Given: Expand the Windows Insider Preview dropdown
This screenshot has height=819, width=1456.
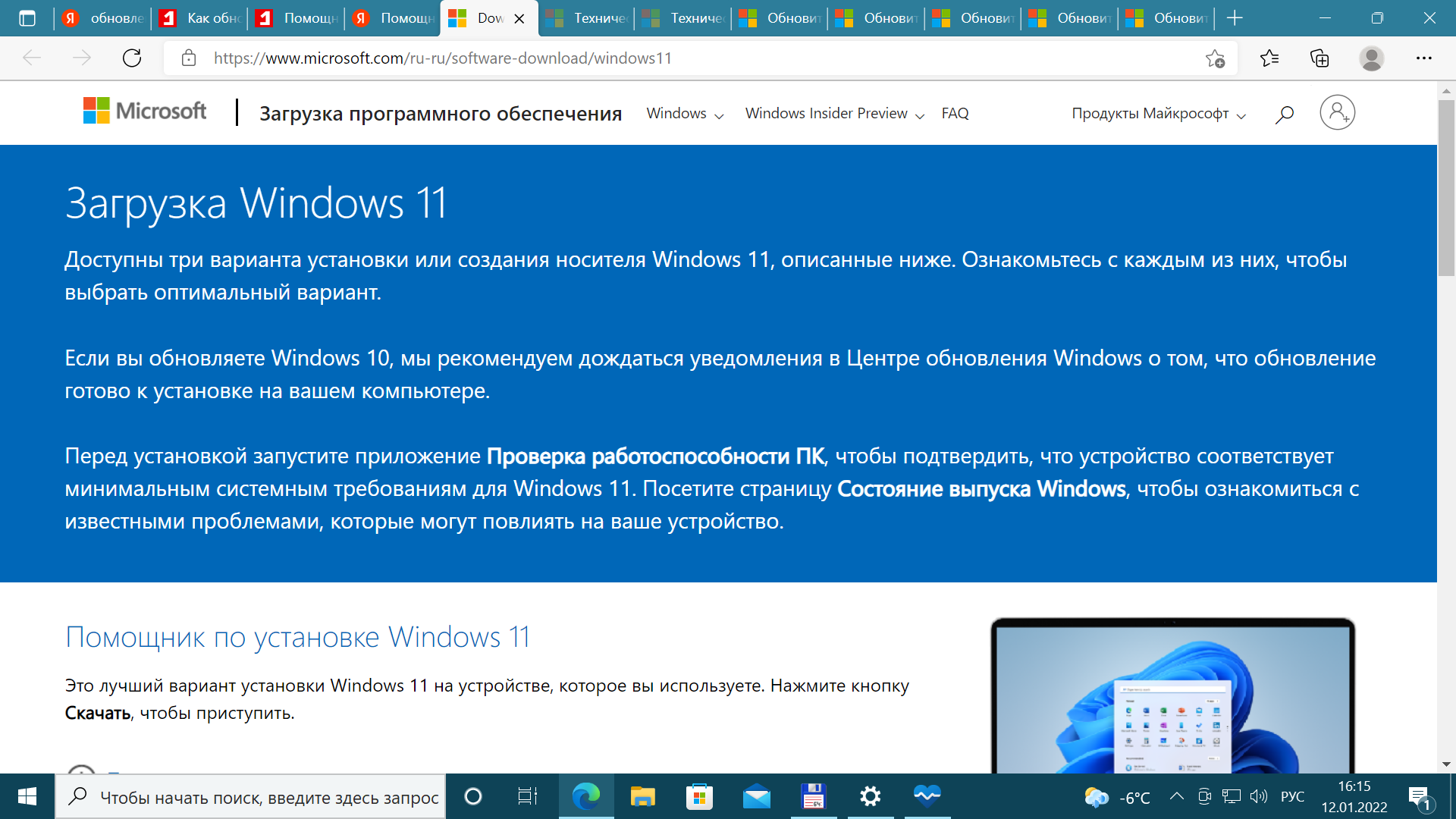Looking at the screenshot, I should pos(834,114).
